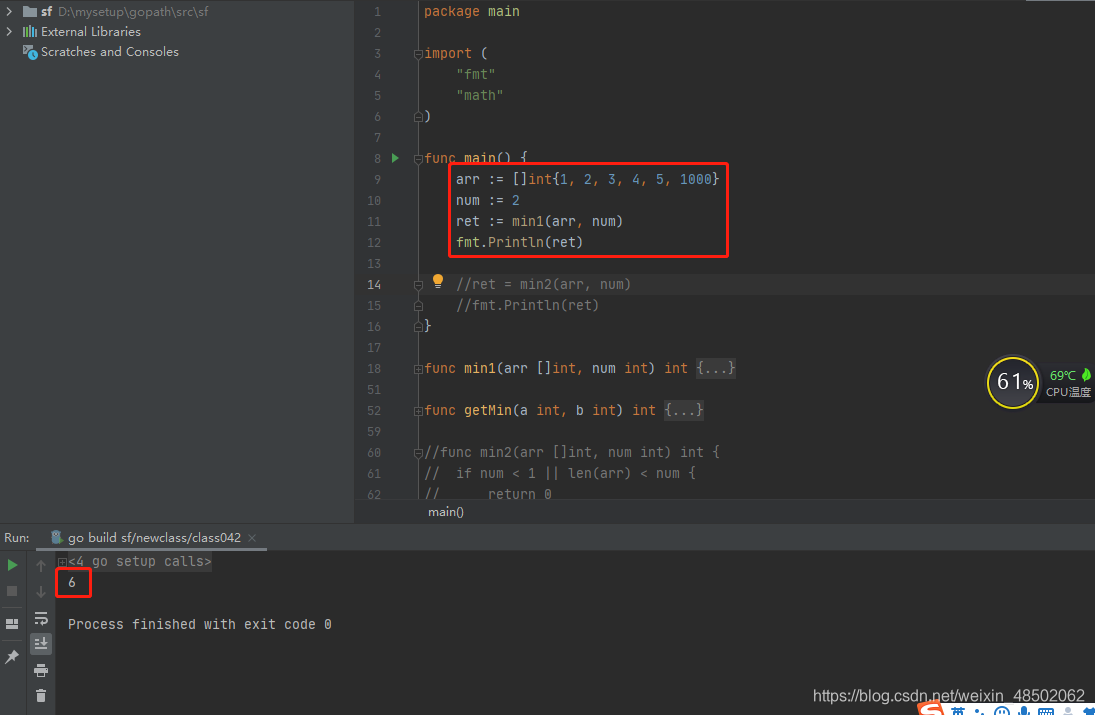Click the up arrow in the Run console
The width and height of the screenshot is (1095, 715).
(x=41, y=566)
